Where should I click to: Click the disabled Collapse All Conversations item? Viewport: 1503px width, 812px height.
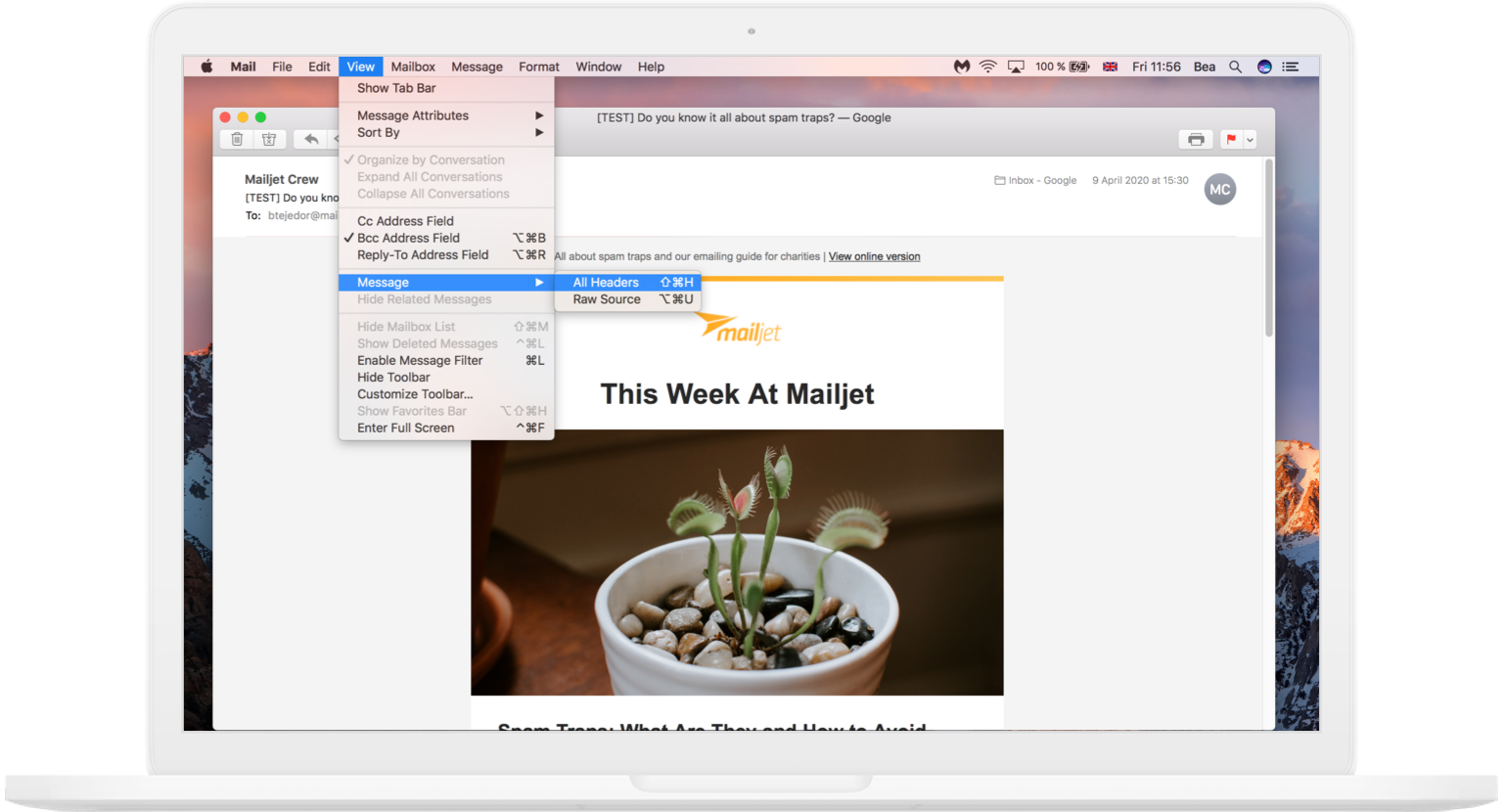point(446,194)
